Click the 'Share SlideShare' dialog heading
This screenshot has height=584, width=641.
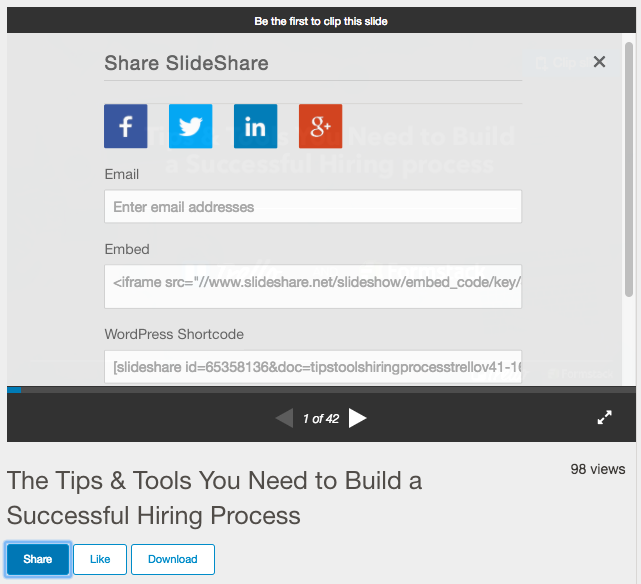point(186,63)
